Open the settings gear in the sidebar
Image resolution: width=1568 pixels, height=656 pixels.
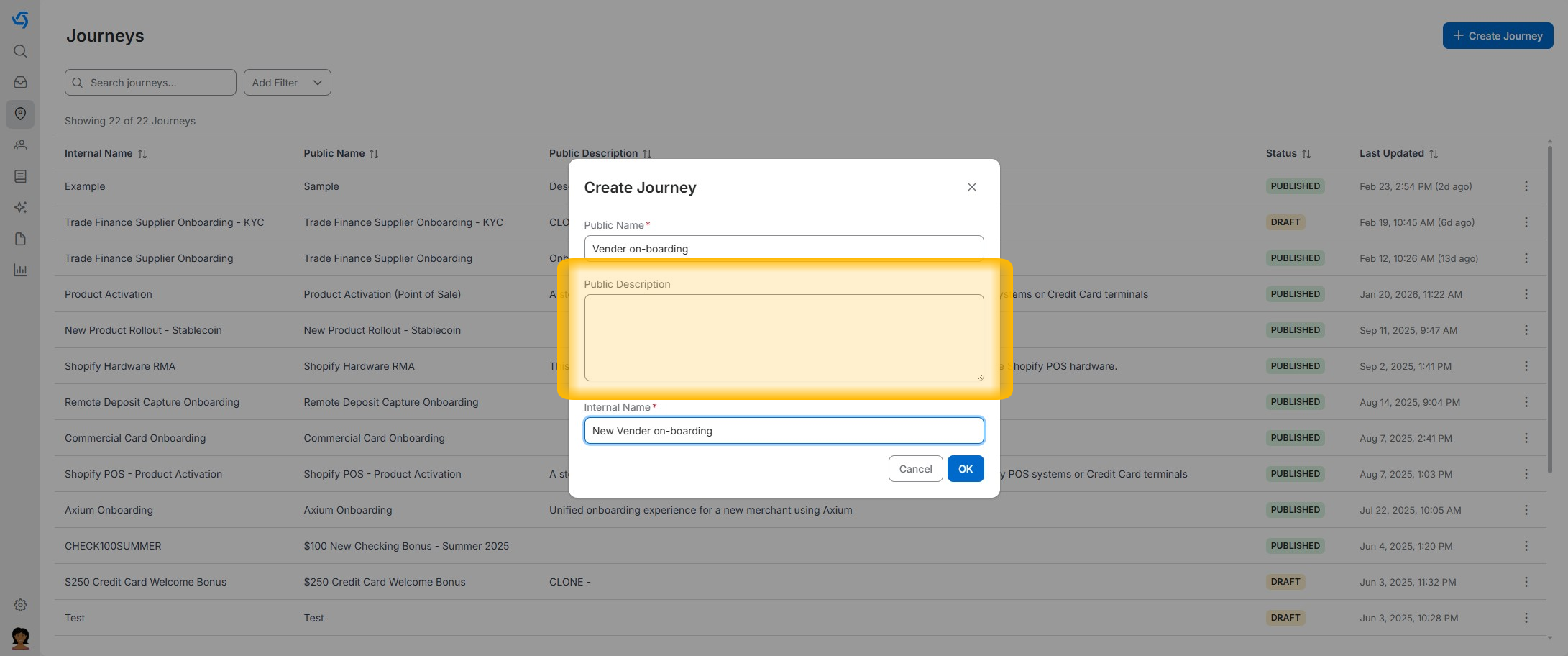tap(20, 605)
